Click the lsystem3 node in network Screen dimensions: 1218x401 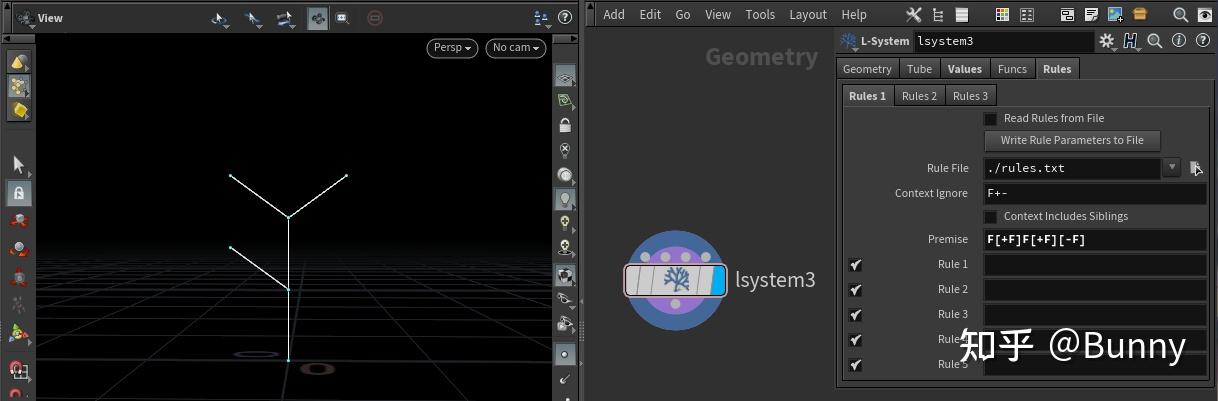(x=675, y=281)
